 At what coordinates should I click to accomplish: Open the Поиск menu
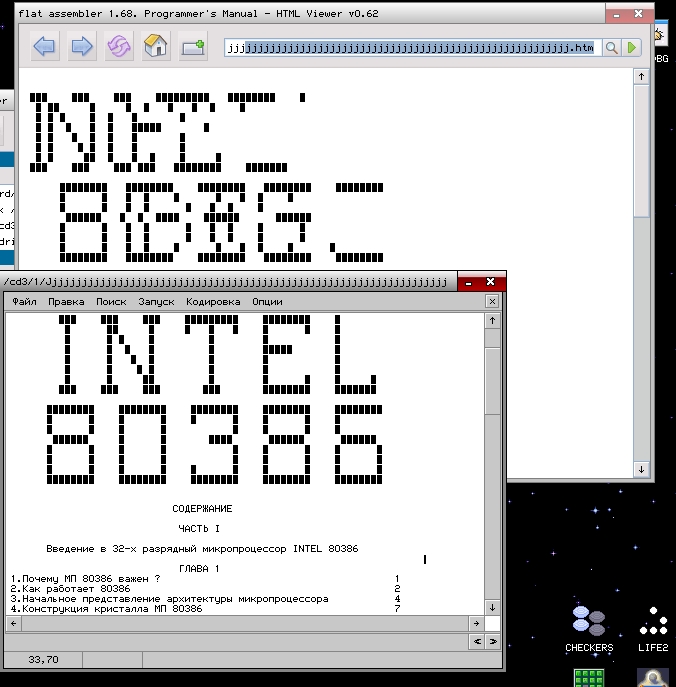pos(111,301)
